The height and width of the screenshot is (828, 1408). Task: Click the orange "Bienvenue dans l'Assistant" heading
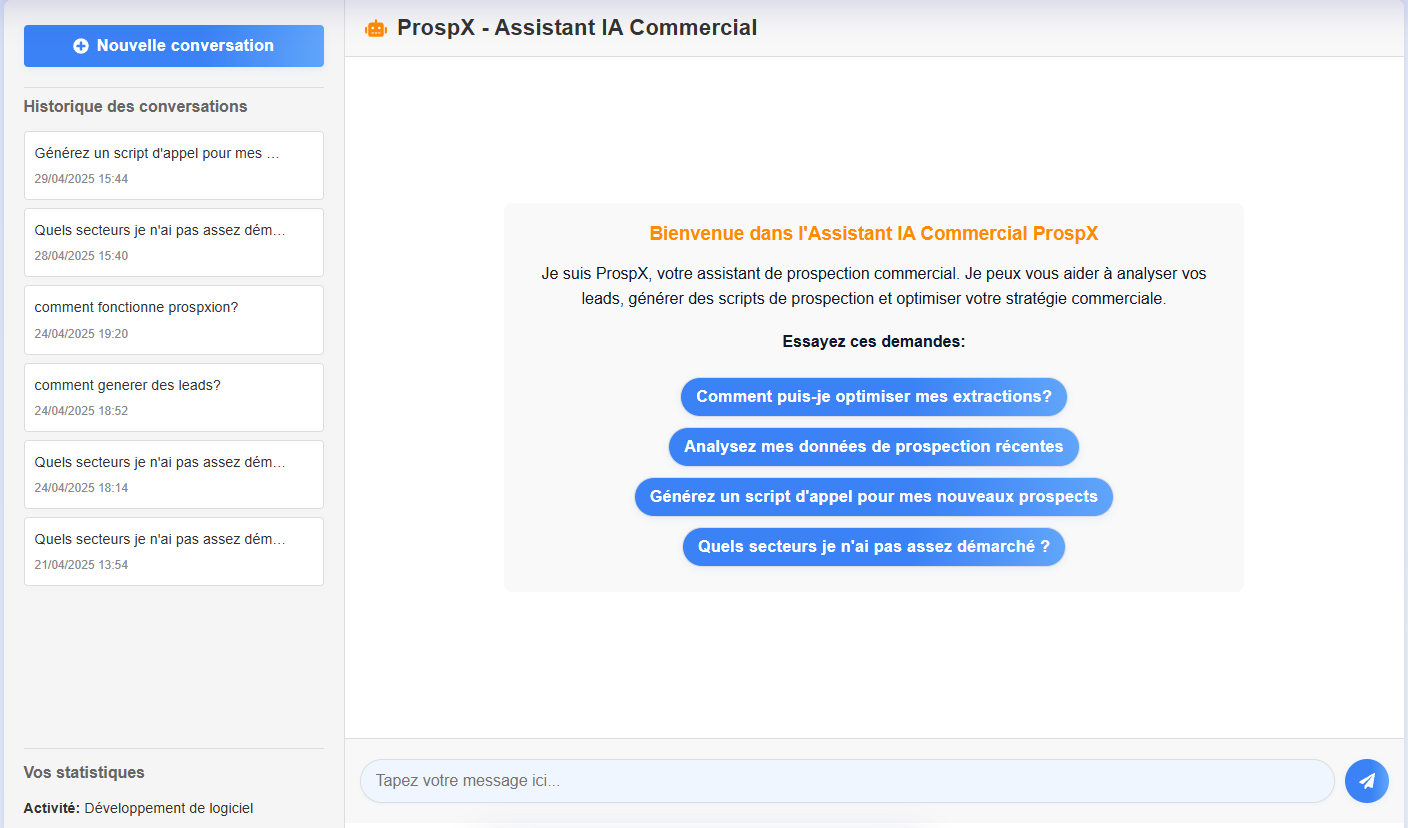873,234
